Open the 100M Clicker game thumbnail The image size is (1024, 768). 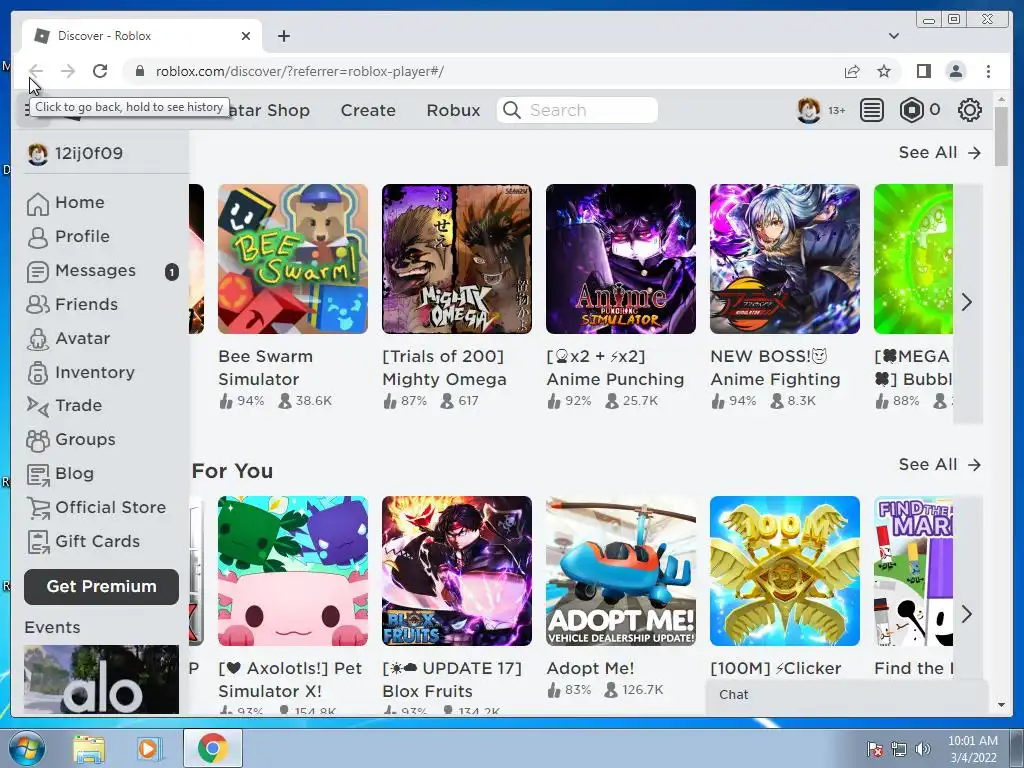click(785, 571)
